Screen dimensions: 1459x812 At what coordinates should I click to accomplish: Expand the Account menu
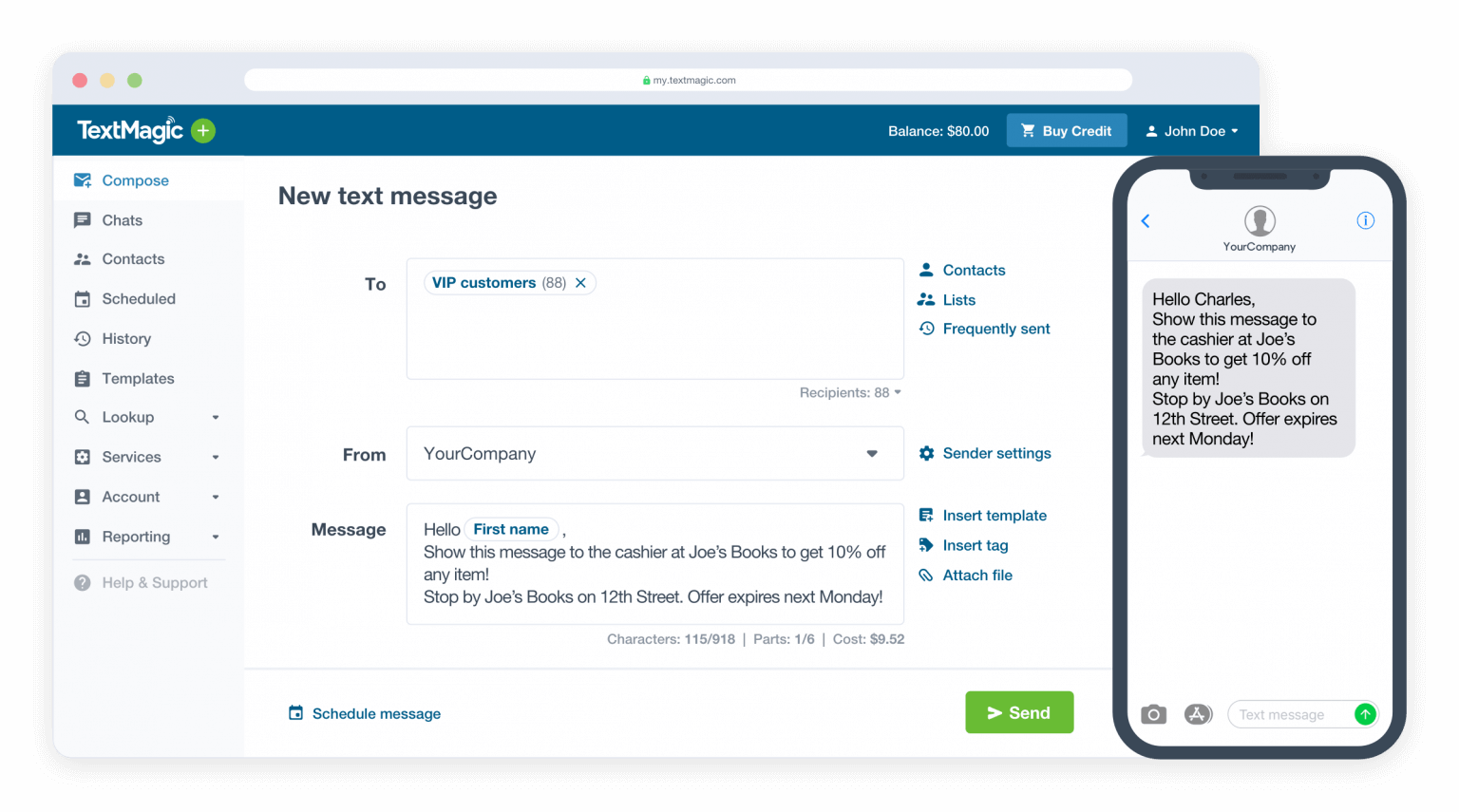point(129,497)
